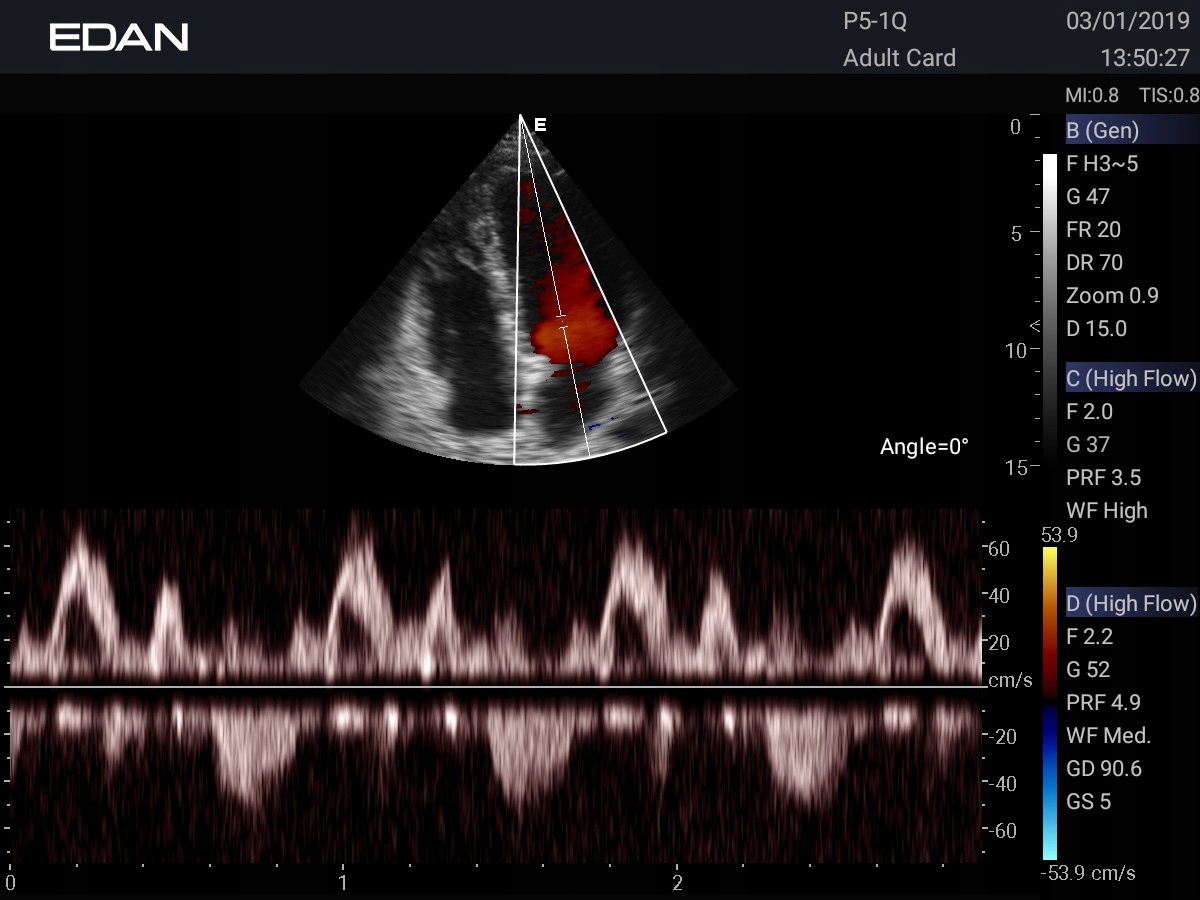Select the color PRF 3.5 setting
1200x900 pixels.
(x=1103, y=477)
